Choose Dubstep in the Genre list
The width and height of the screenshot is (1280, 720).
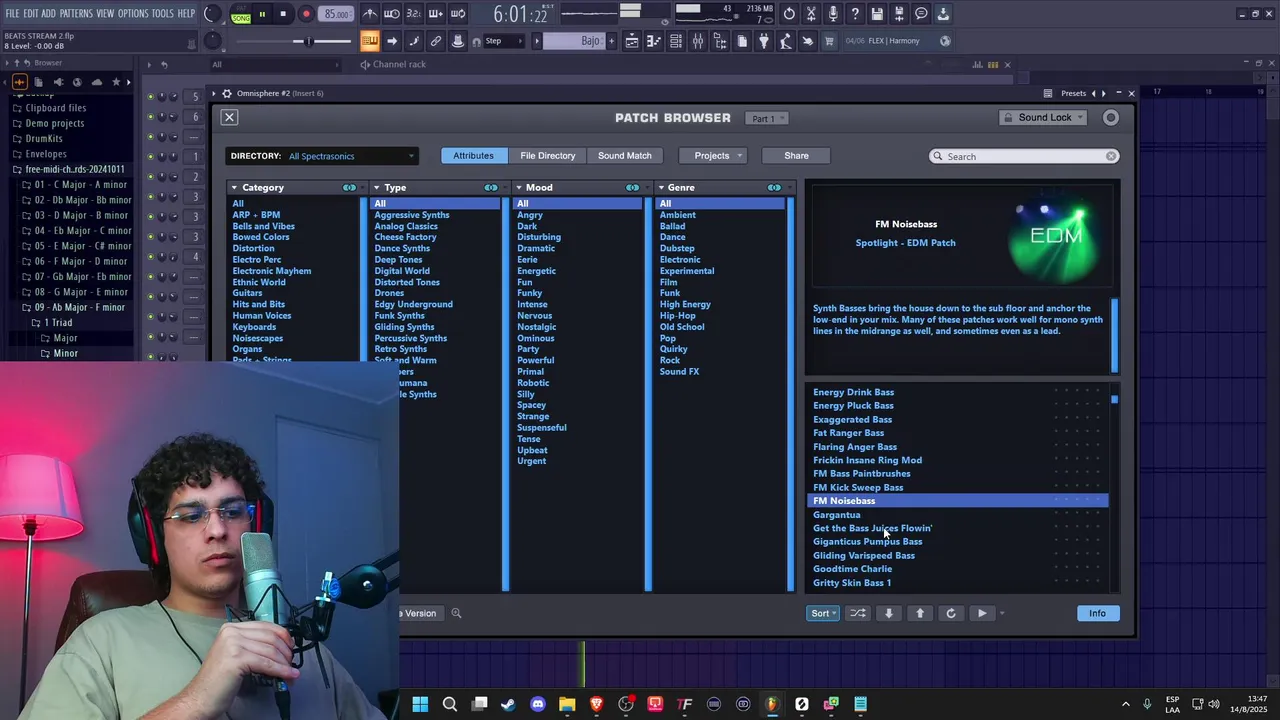click(677, 248)
